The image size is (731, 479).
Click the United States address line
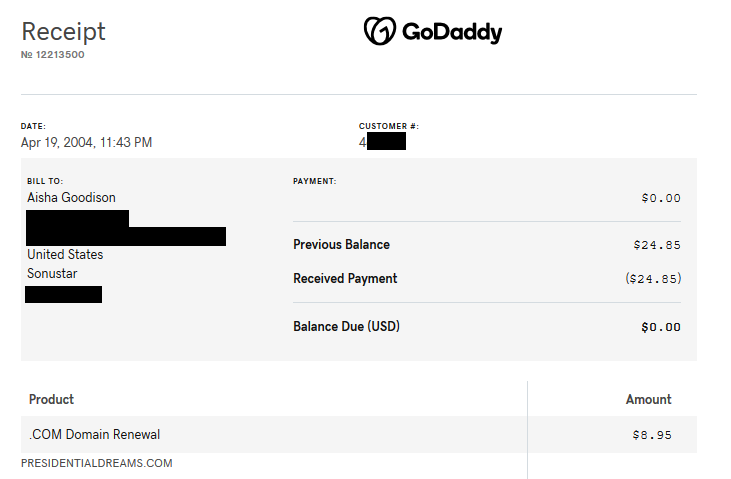tap(65, 254)
